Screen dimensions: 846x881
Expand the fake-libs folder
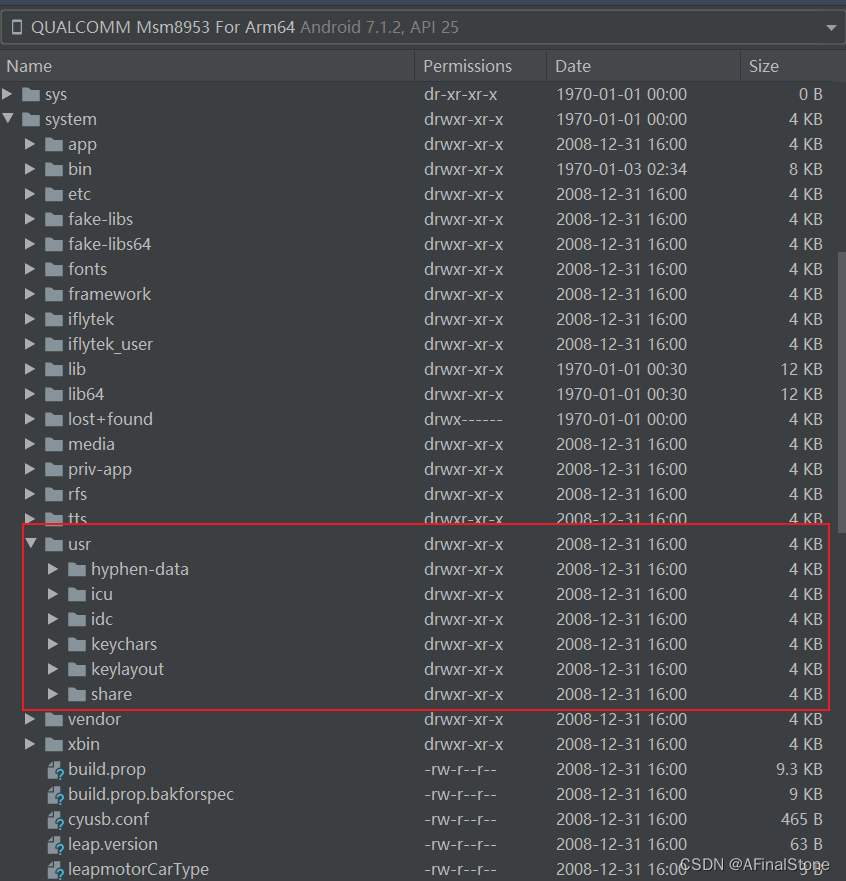tap(30, 219)
